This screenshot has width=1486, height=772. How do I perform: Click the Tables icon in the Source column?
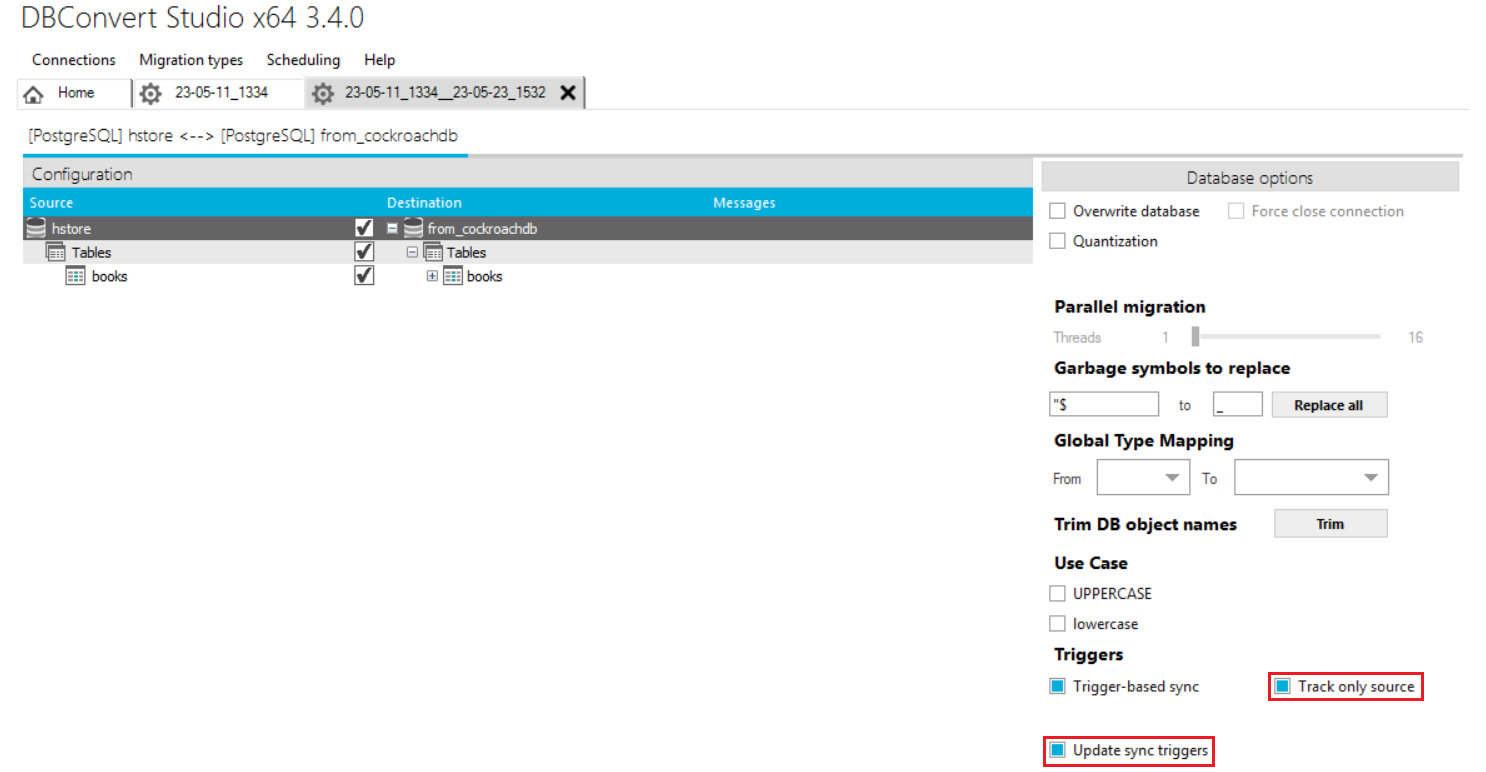56,253
